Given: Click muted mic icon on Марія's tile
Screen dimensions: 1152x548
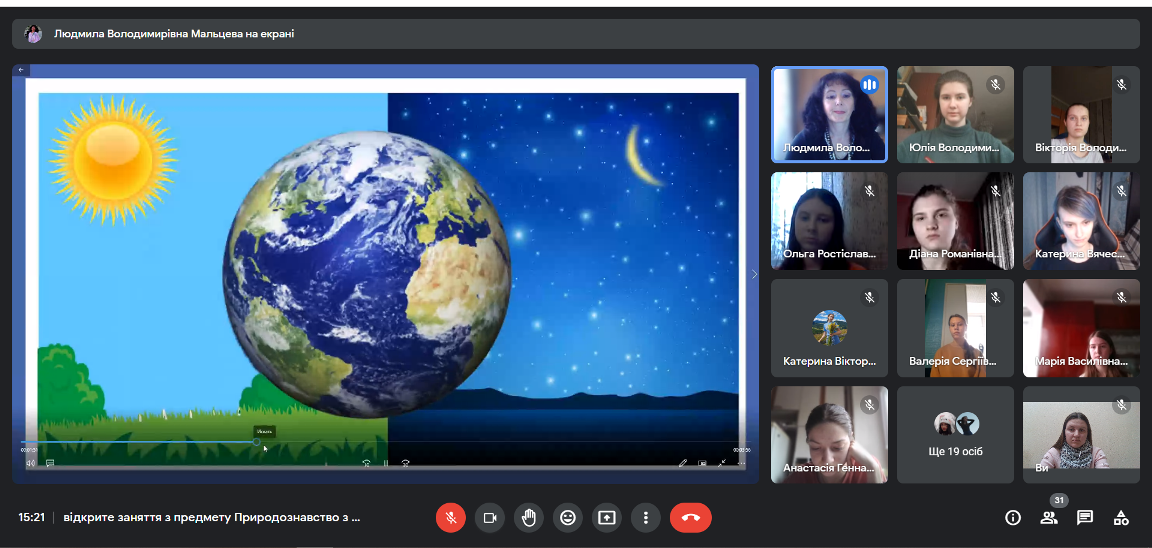Looking at the screenshot, I should tap(1121, 298).
